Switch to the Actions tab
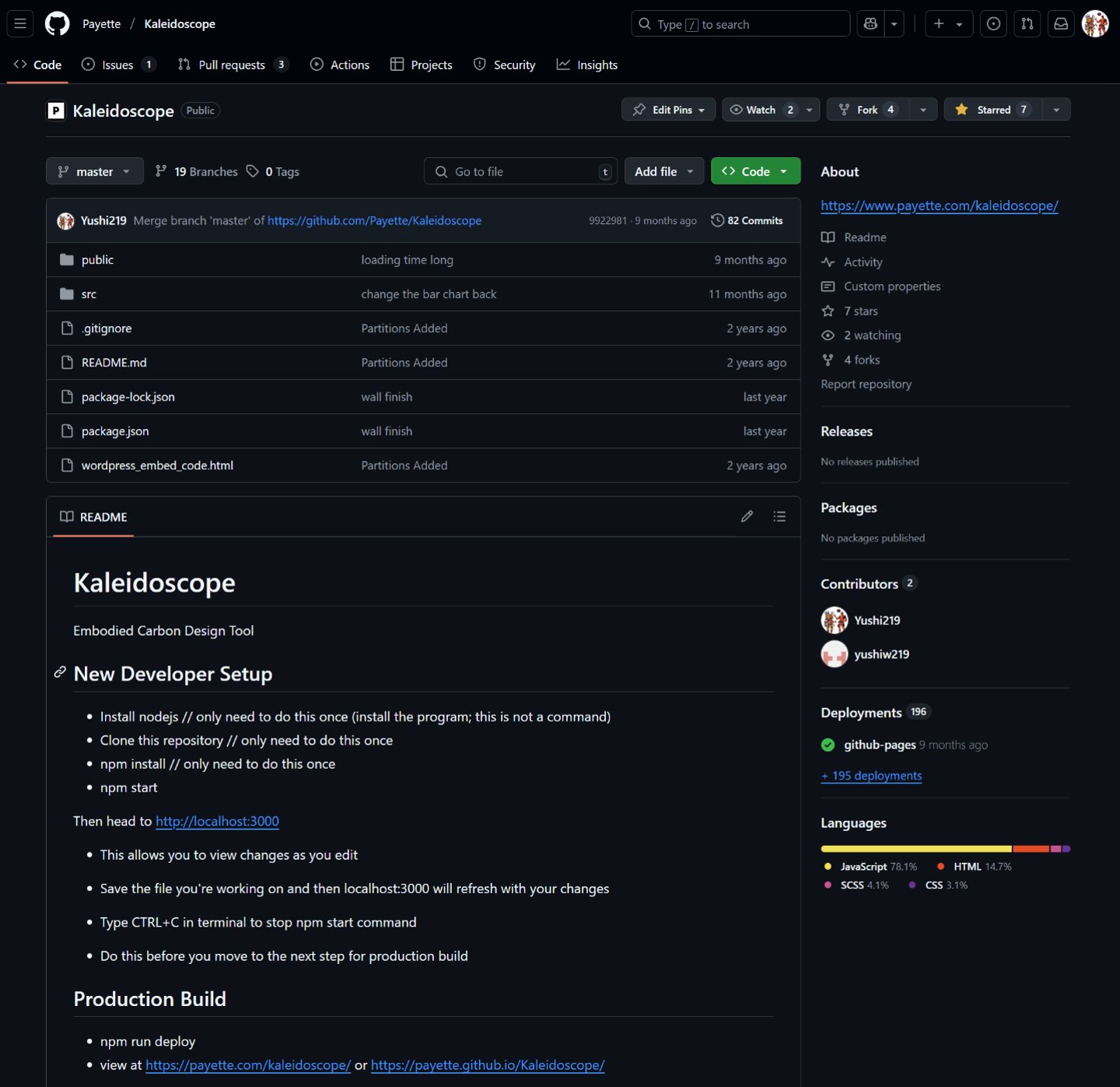This screenshot has height=1087, width=1120. click(340, 65)
